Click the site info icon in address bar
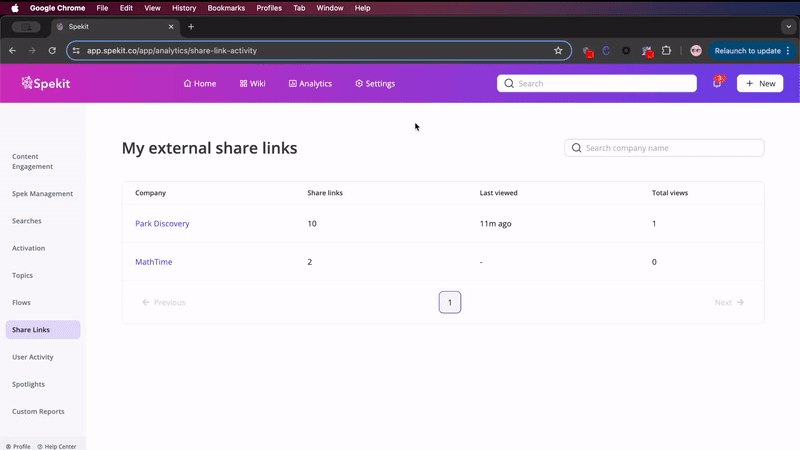 click(x=76, y=51)
